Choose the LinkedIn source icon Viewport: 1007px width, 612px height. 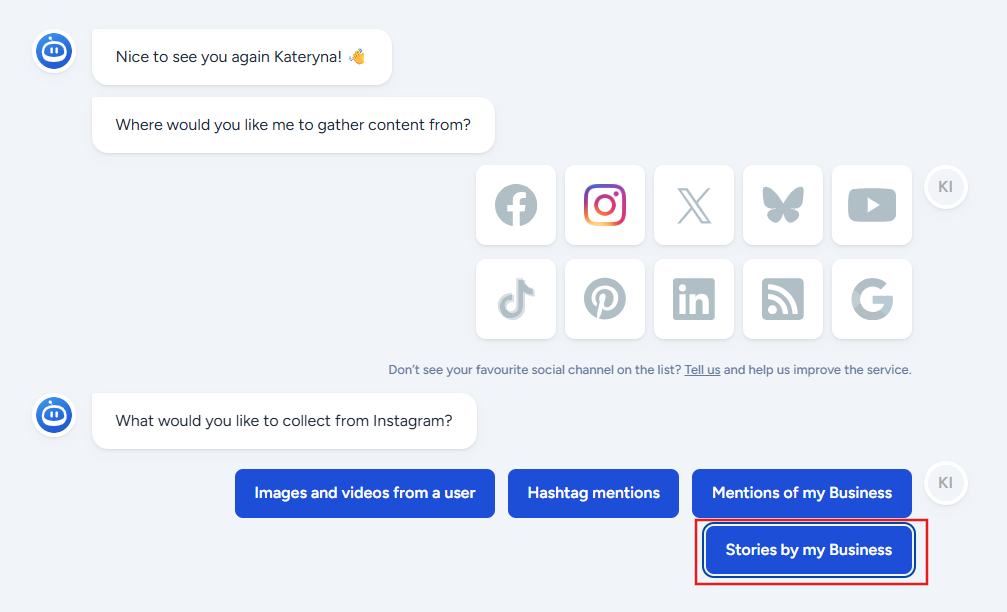[x=694, y=299]
